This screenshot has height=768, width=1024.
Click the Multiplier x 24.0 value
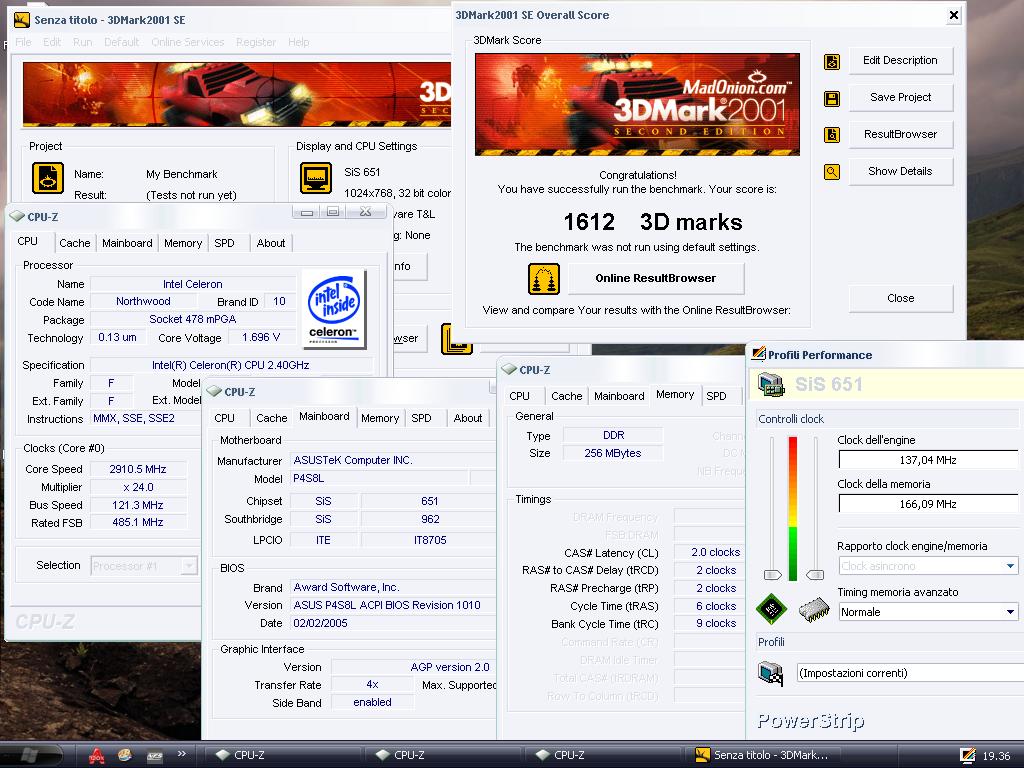coord(138,487)
